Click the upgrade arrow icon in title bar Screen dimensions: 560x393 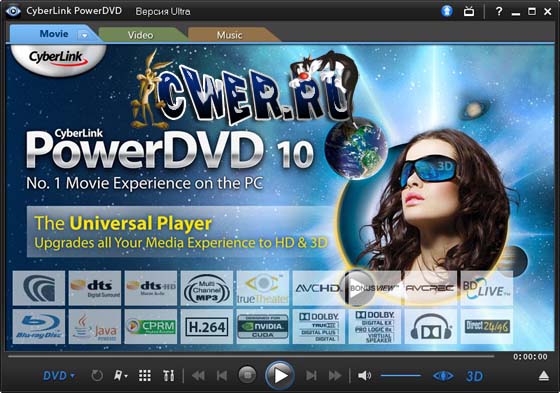pyautogui.click(x=447, y=11)
